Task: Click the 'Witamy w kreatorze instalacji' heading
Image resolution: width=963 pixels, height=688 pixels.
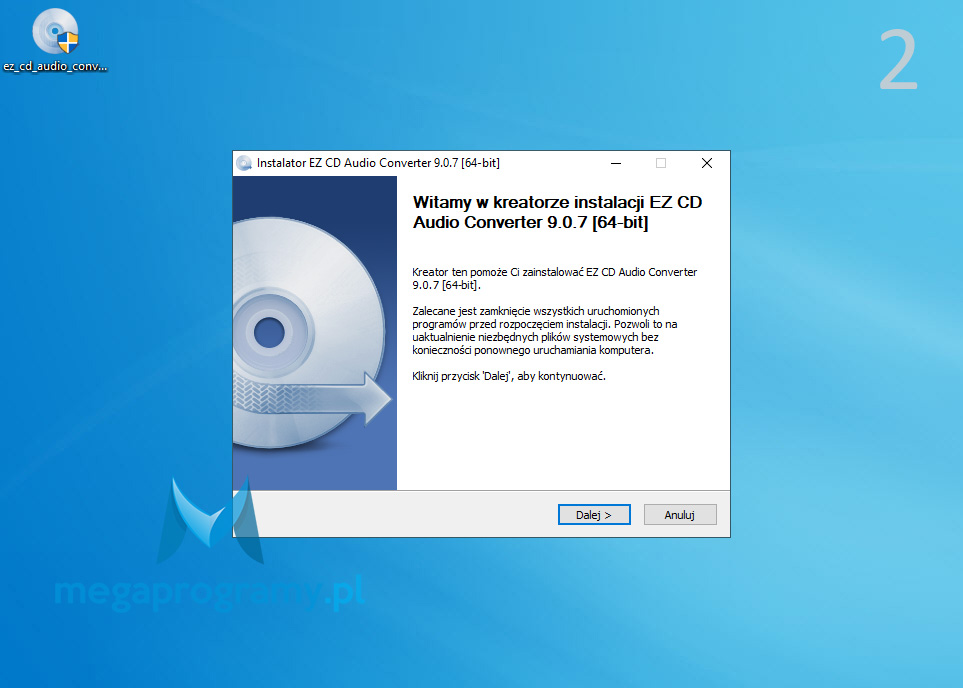Action: [x=557, y=212]
